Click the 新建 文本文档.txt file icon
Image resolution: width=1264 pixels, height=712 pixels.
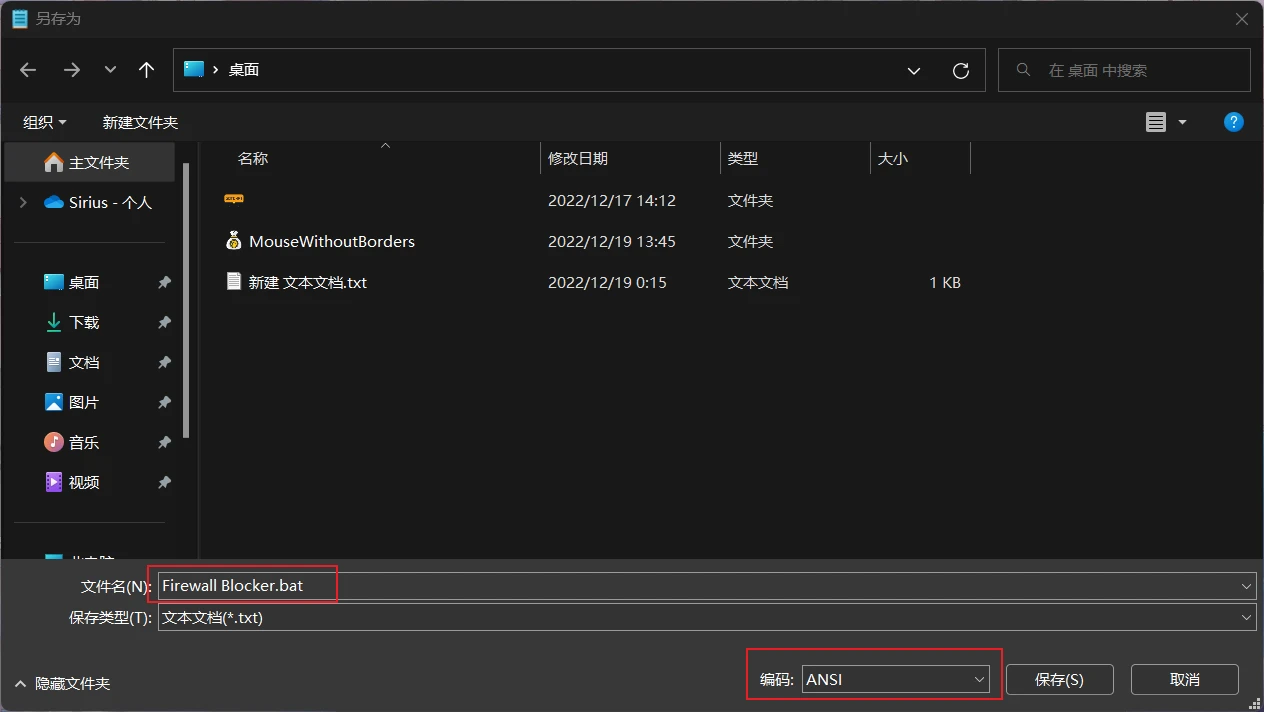click(x=234, y=282)
